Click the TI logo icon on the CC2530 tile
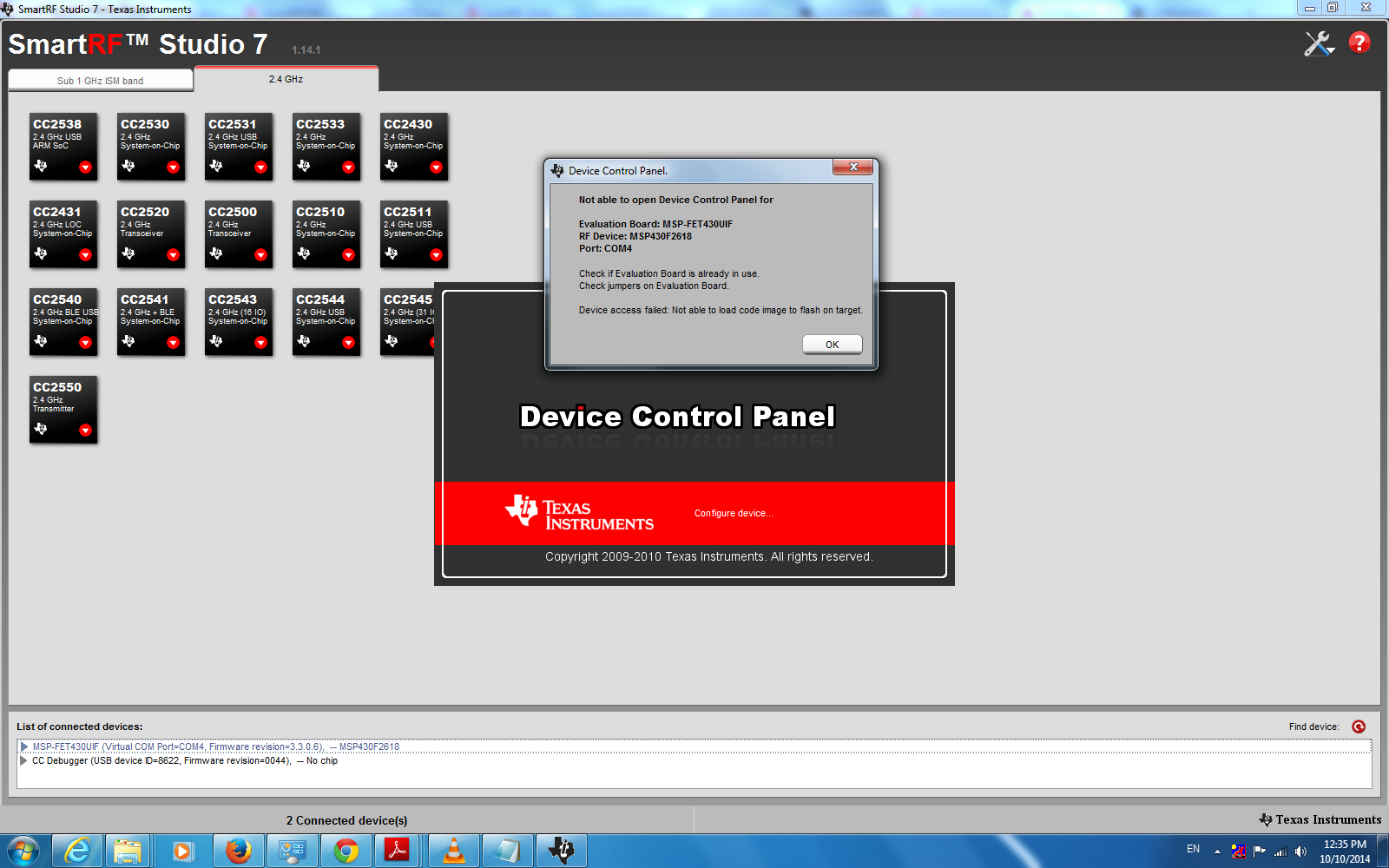The width and height of the screenshot is (1389, 868). (128, 166)
